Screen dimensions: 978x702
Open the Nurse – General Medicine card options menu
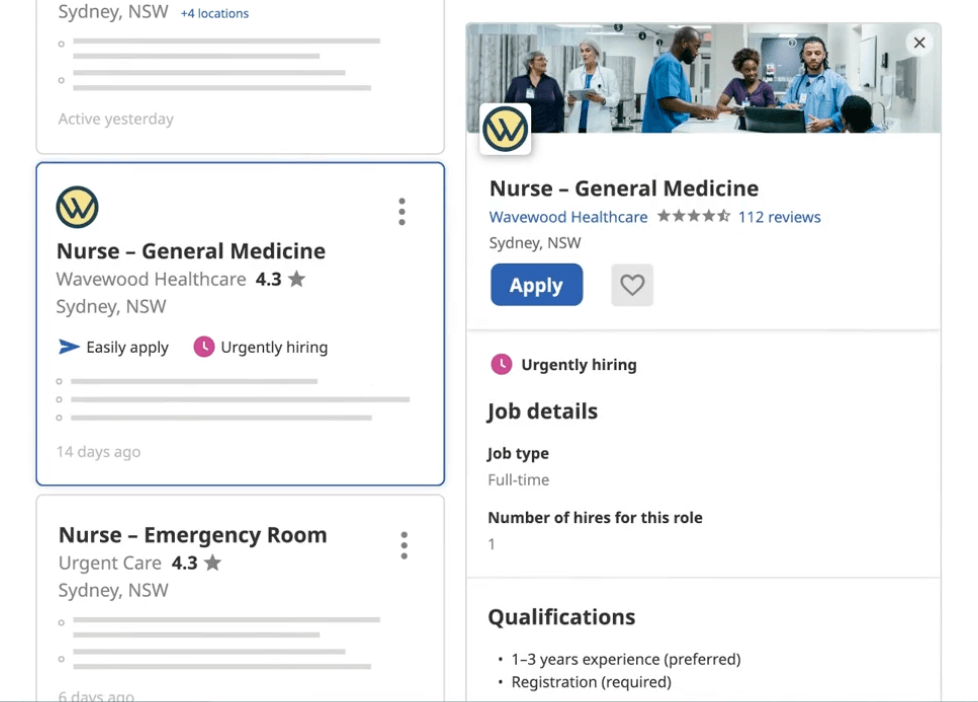[x=402, y=212]
